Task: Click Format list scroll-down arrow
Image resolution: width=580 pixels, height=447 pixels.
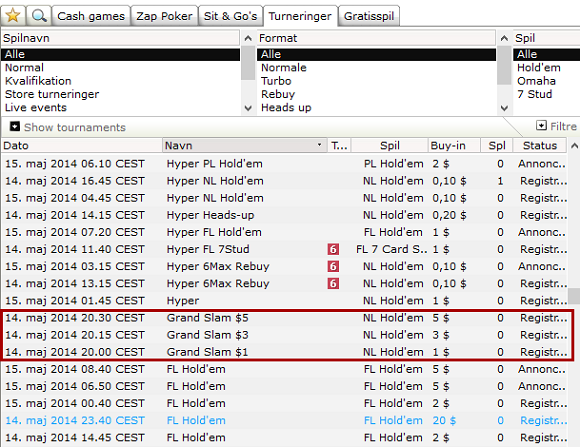Action: (x=504, y=108)
